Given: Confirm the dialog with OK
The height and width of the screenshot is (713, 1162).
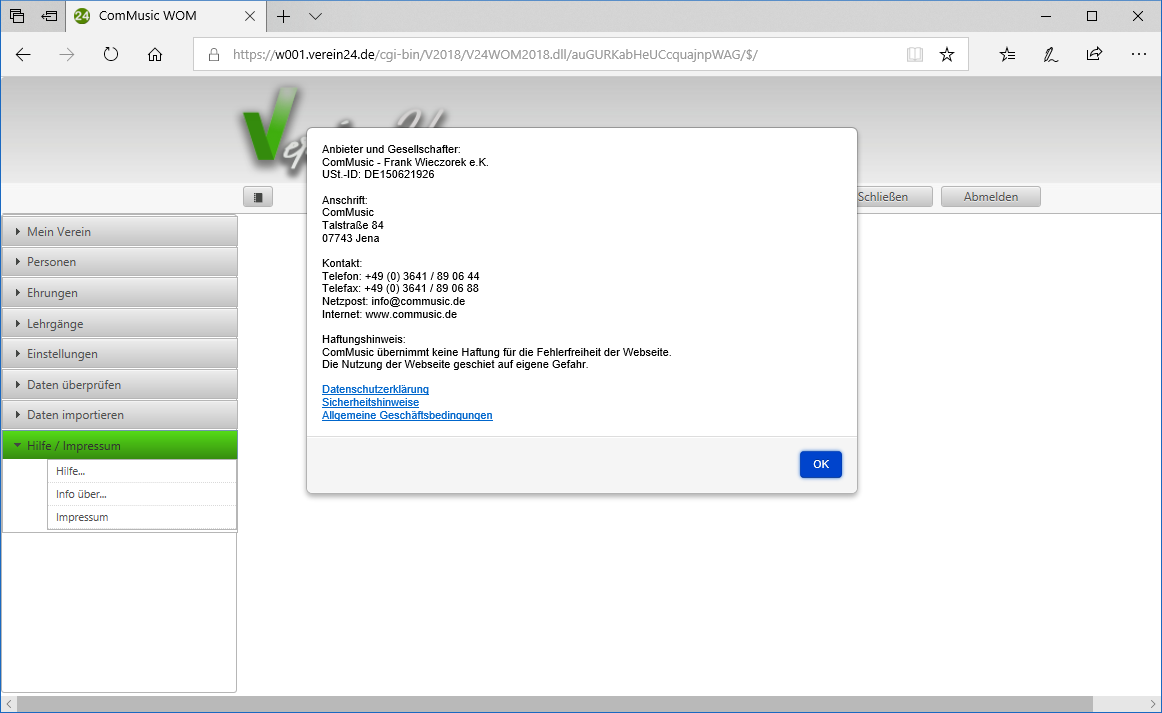Looking at the screenshot, I should (820, 464).
